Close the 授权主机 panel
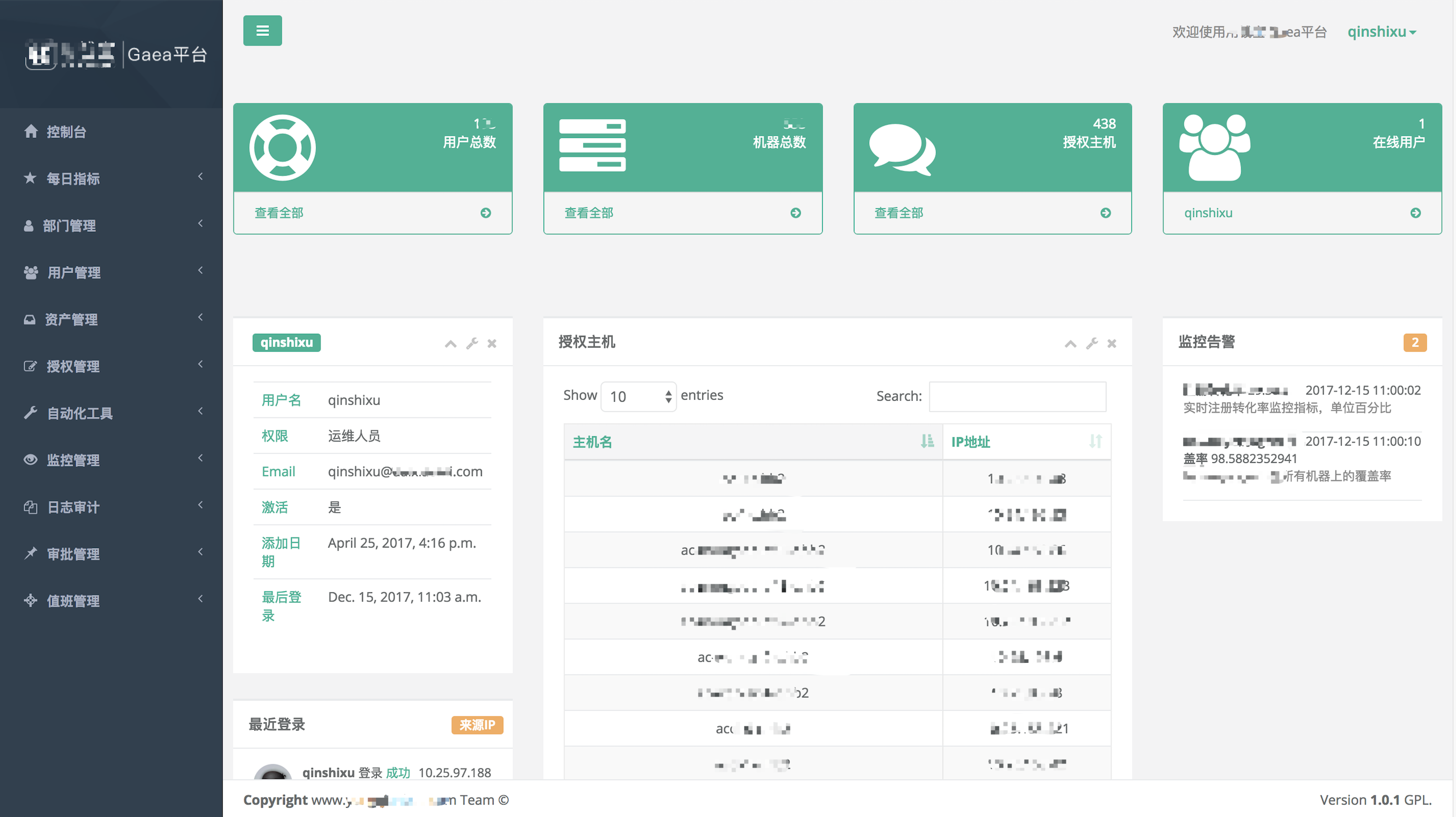1456x817 pixels. (1112, 344)
